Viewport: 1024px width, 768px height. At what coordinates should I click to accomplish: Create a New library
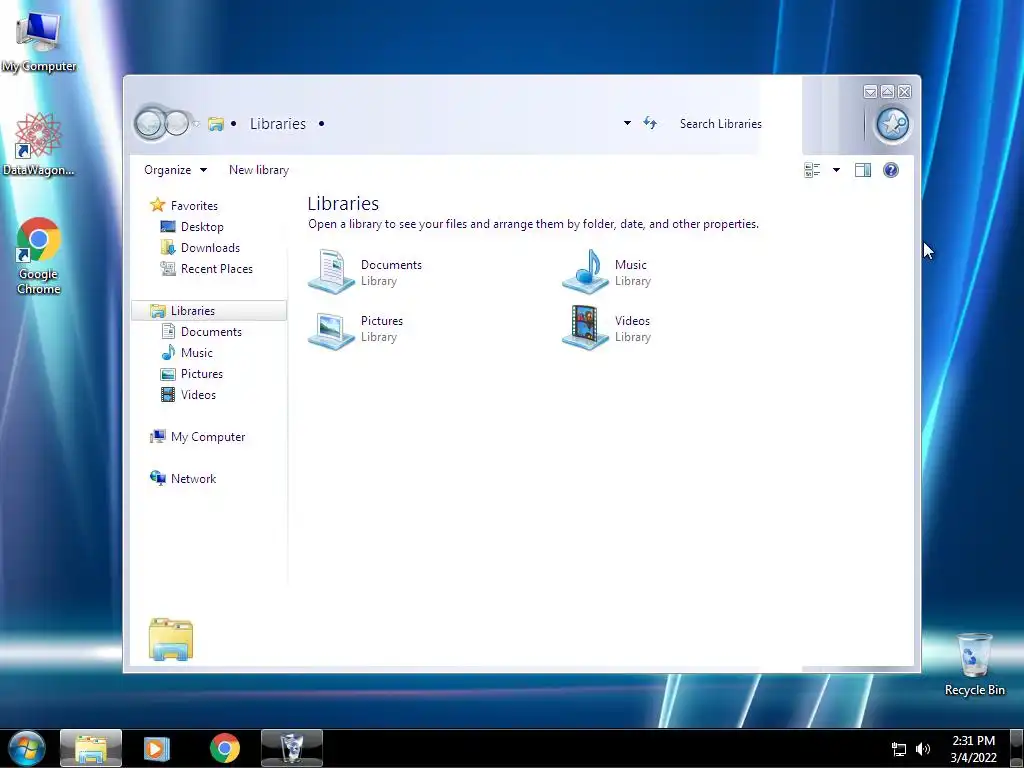pyautogui.click(x=259, y=170)
